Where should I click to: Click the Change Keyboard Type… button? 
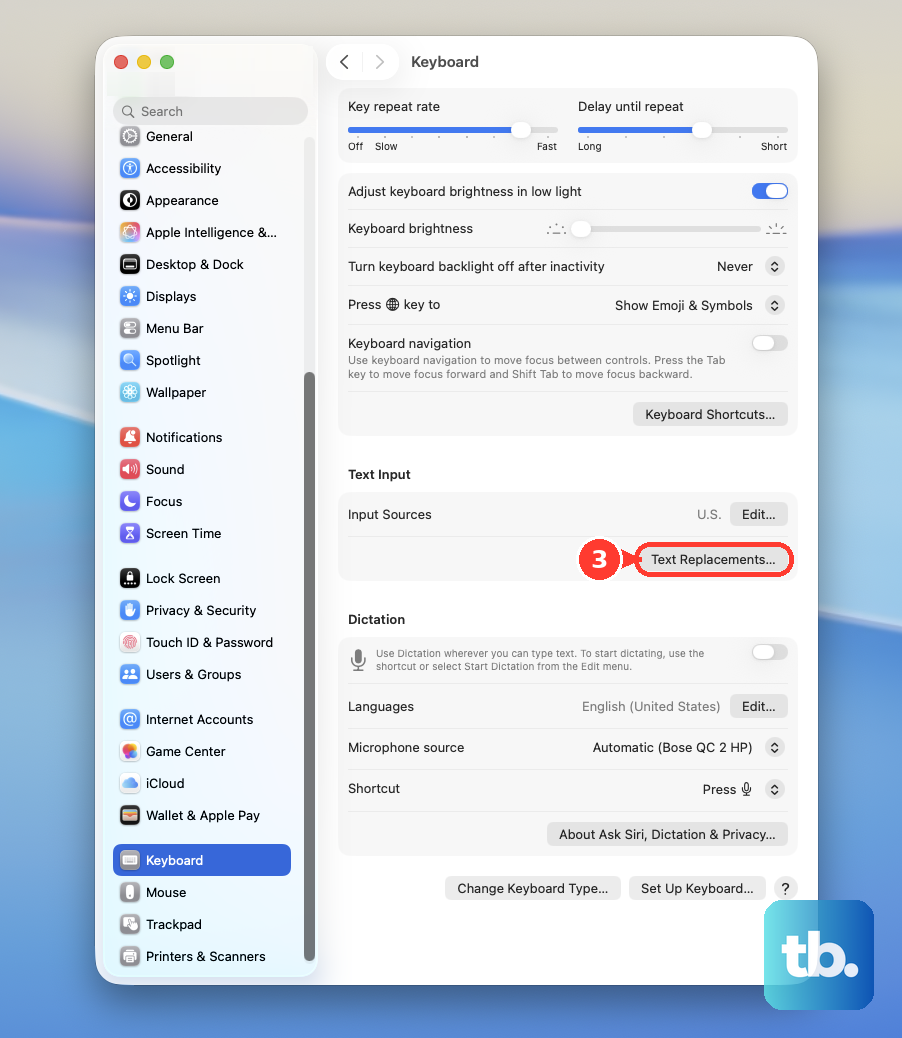click(x=533, y=888)
